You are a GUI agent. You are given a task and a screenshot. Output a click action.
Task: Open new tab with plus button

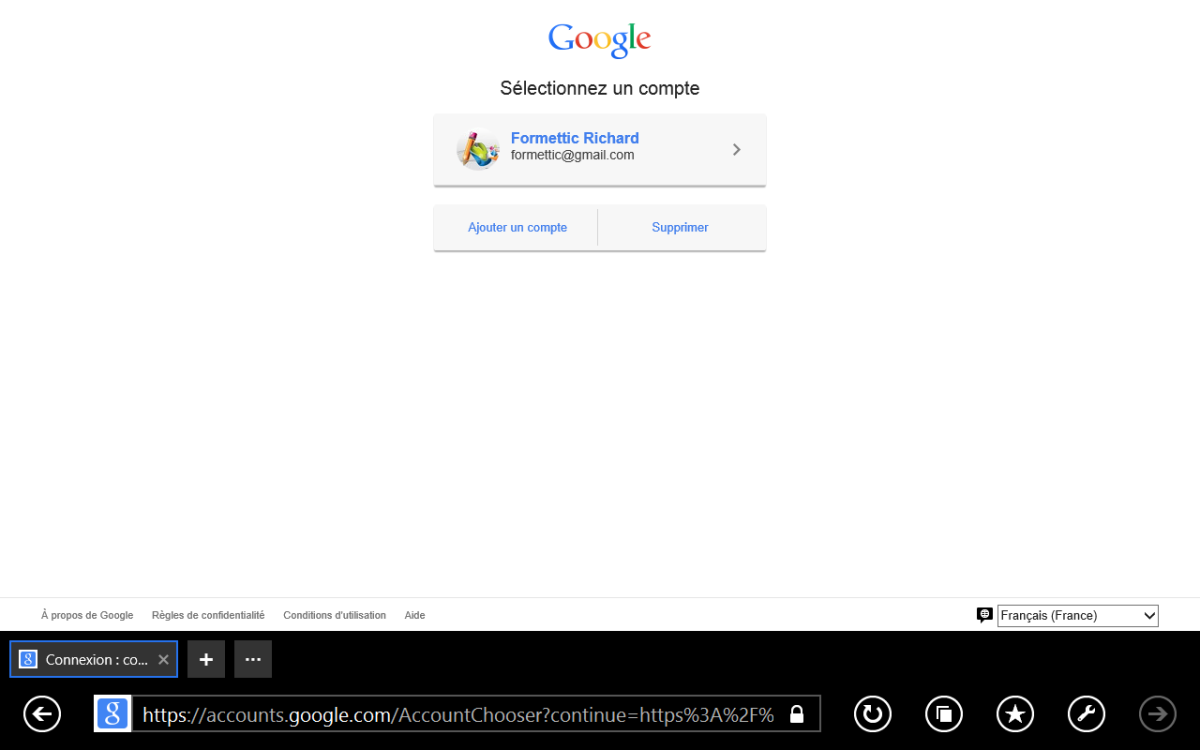(206, 660)
